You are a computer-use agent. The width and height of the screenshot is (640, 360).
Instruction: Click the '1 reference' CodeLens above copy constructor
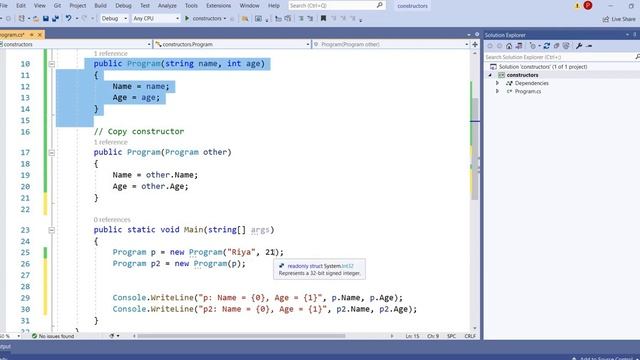tap(111, 142)
